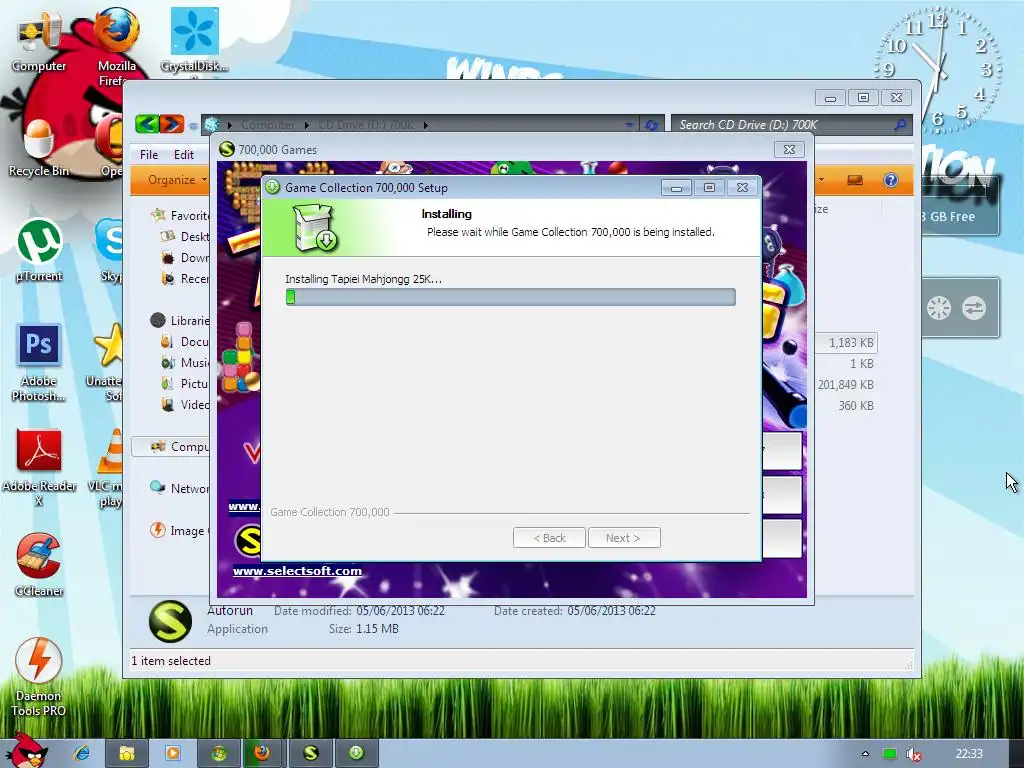
Task: Click the swap arrows icon in desktop gadget
Action: [974, 308]
